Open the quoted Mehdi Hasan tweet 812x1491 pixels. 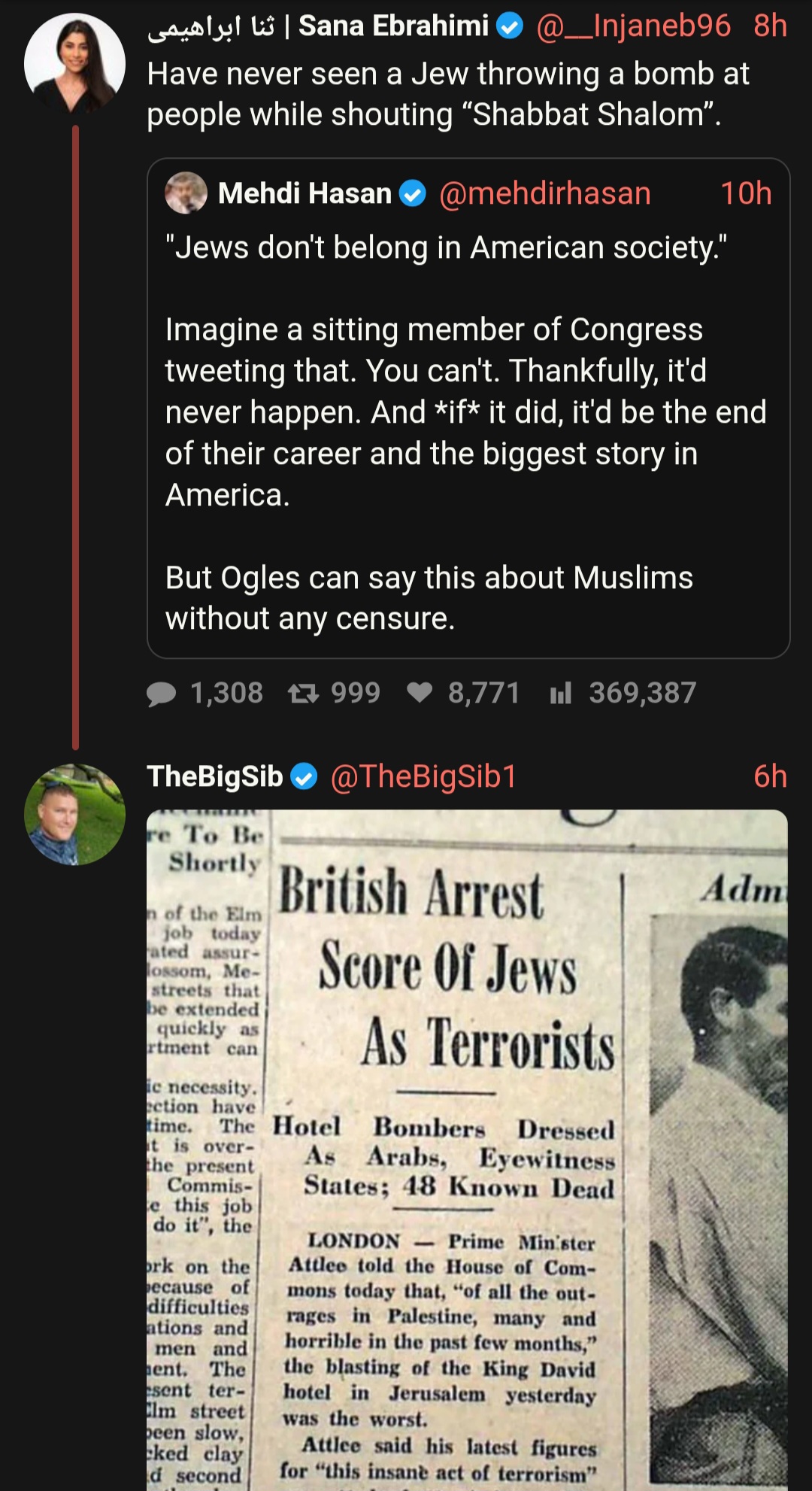click(468, 408)
